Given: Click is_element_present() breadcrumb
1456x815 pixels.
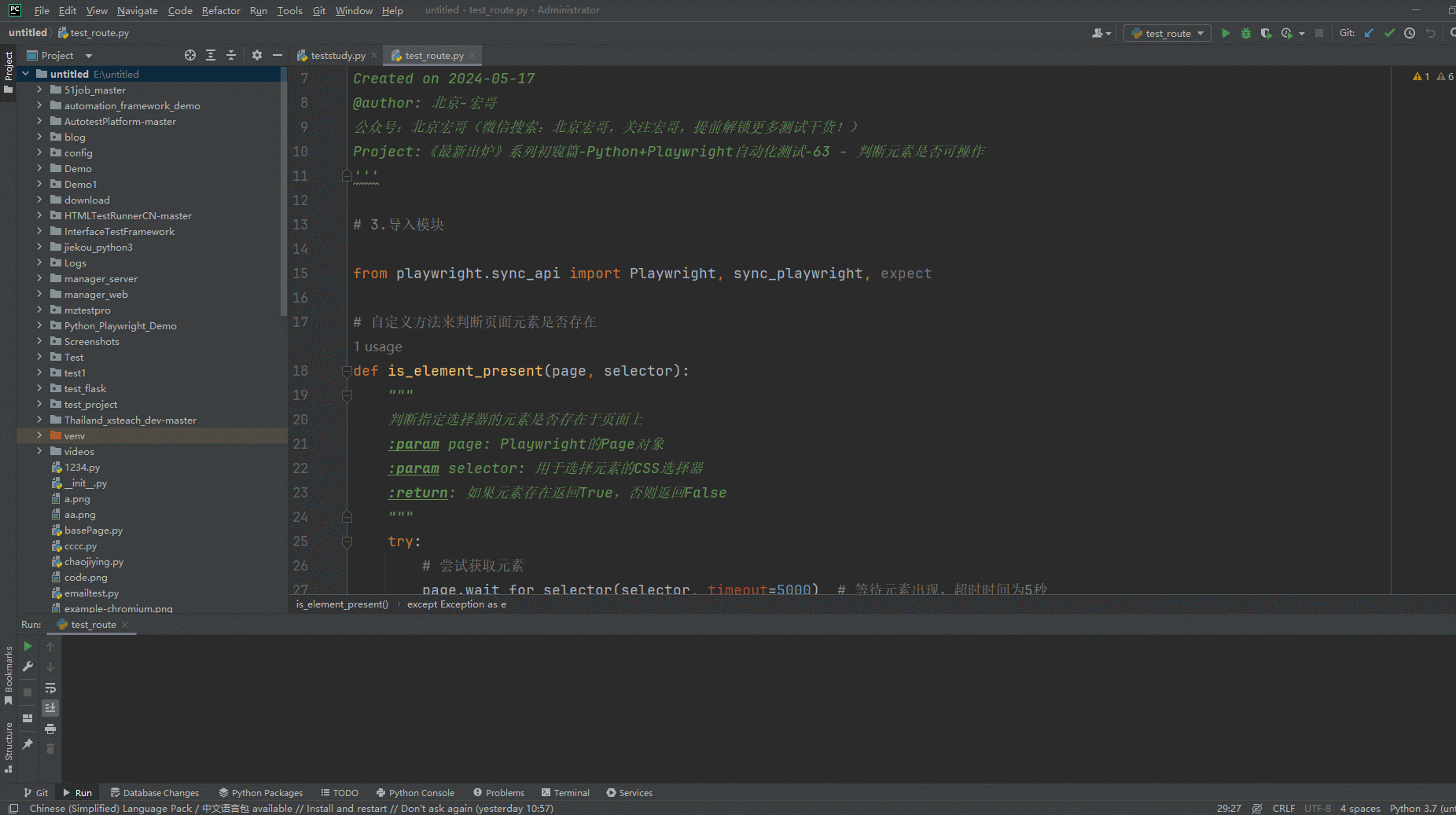Looking at the screenshot, I should tap(342, 604).
